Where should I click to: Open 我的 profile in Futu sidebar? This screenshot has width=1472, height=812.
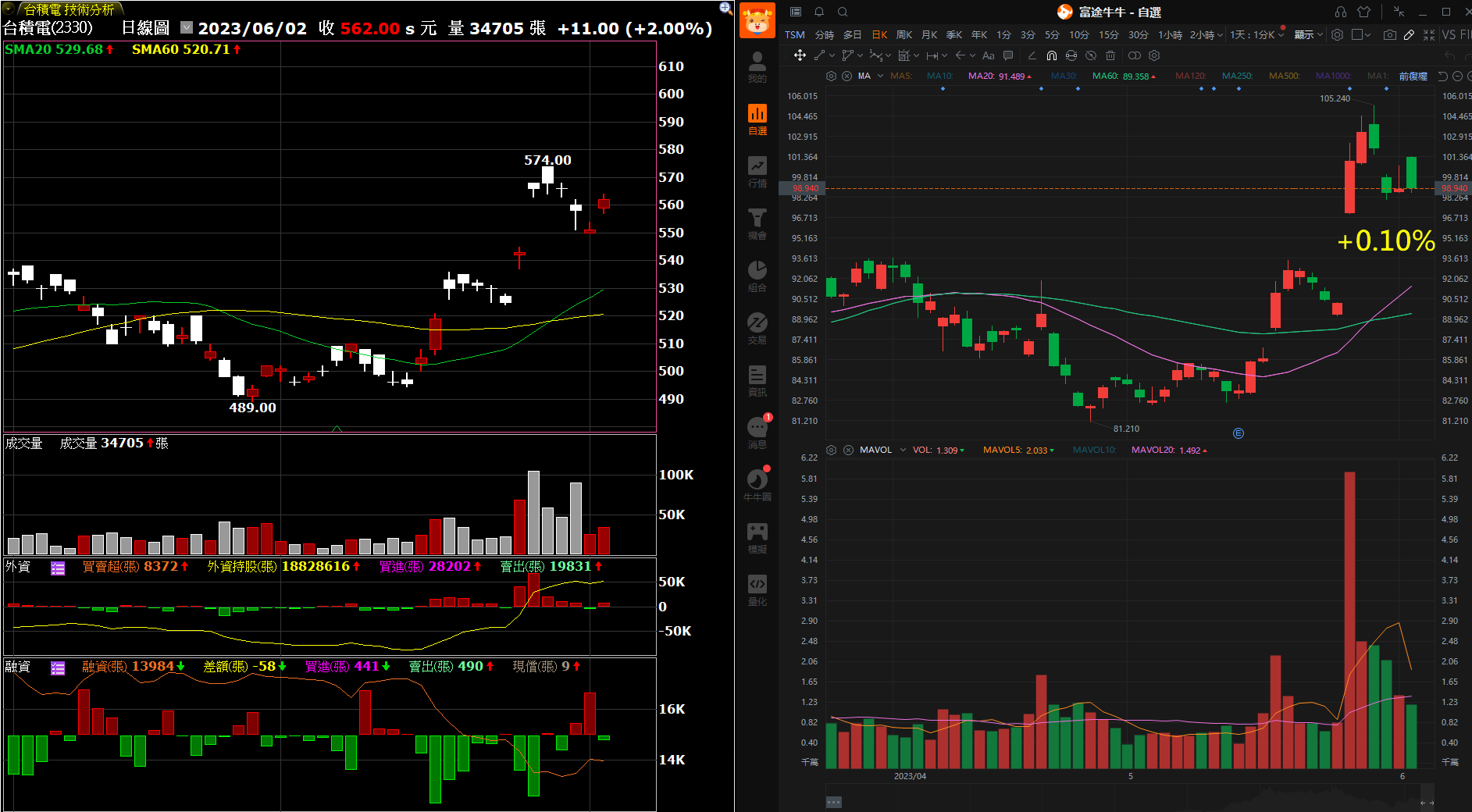coord(757,67)
